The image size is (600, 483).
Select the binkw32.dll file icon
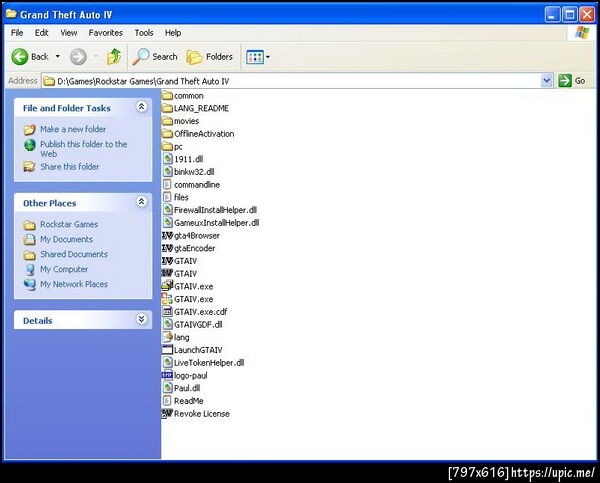point(167,171)
